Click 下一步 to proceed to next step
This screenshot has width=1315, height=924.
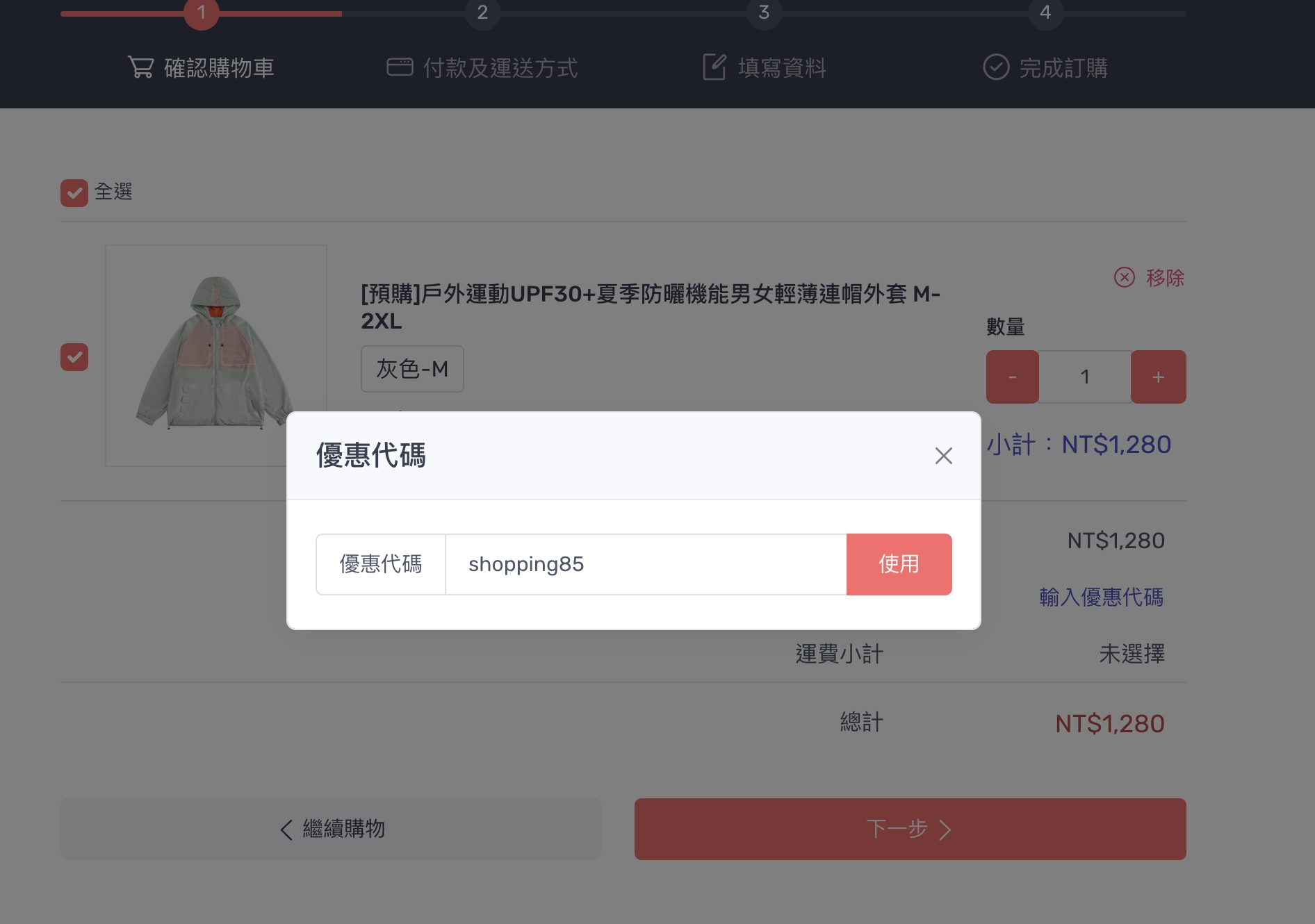pos(910,829)
